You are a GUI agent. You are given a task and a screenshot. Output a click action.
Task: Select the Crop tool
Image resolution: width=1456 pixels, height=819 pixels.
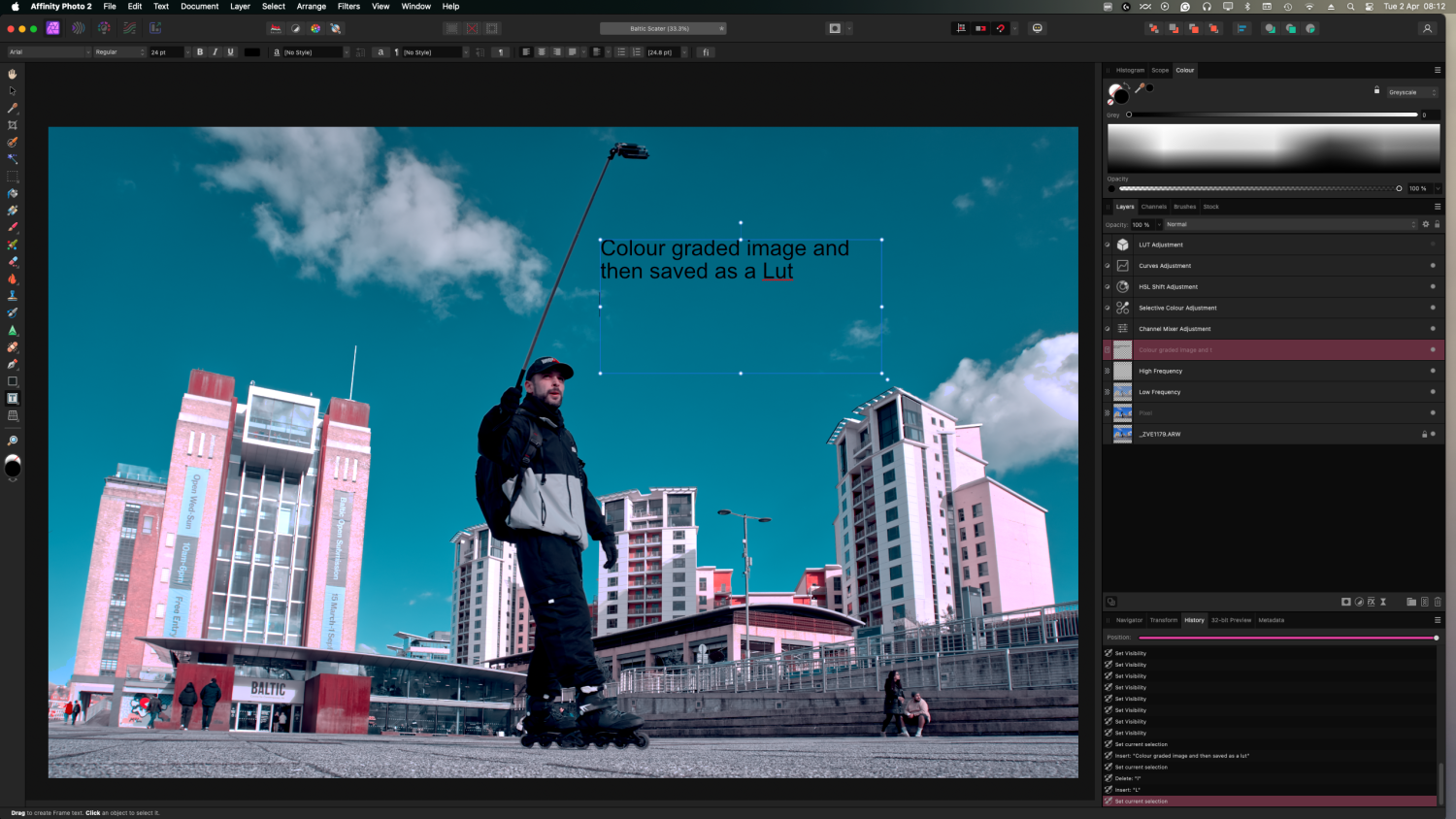pyautogui.click(x=13, y=125)
